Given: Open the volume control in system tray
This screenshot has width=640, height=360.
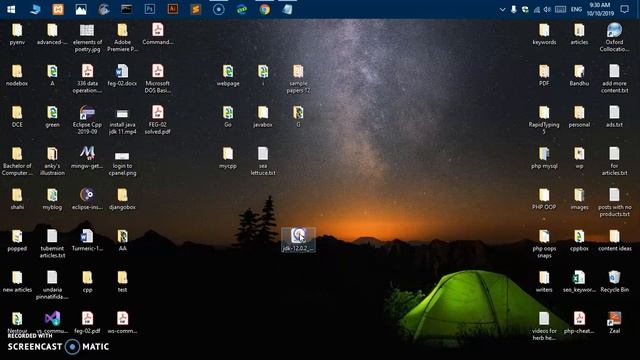Looking at the screenshot, I should [547, 9].
